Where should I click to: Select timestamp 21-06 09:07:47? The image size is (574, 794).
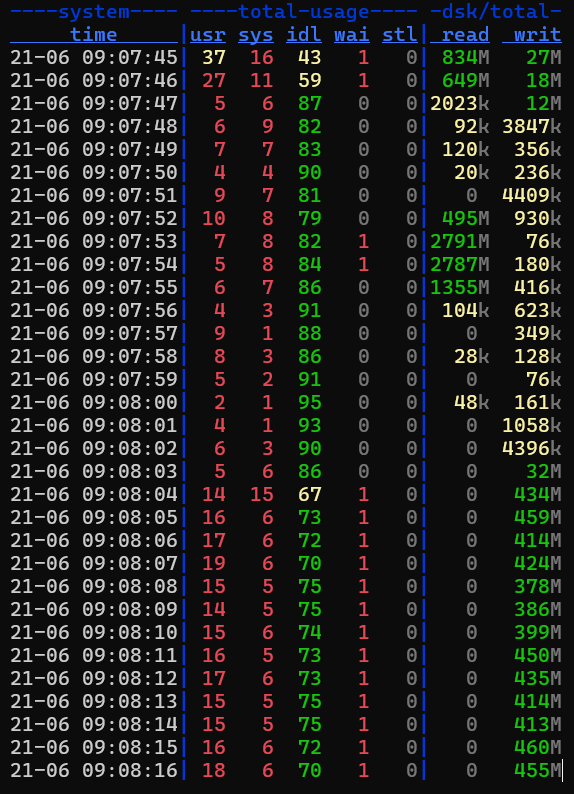click(94, 103)
